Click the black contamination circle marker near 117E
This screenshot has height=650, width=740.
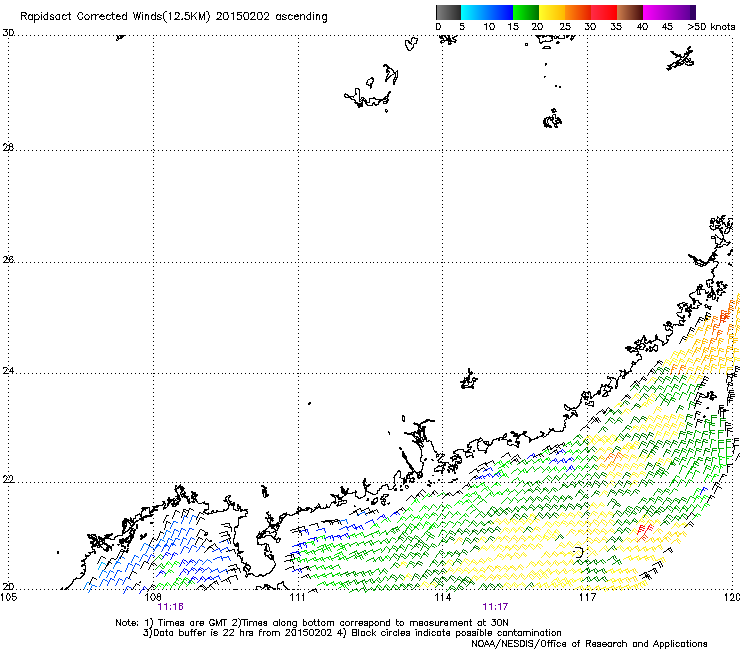[579, 552]
